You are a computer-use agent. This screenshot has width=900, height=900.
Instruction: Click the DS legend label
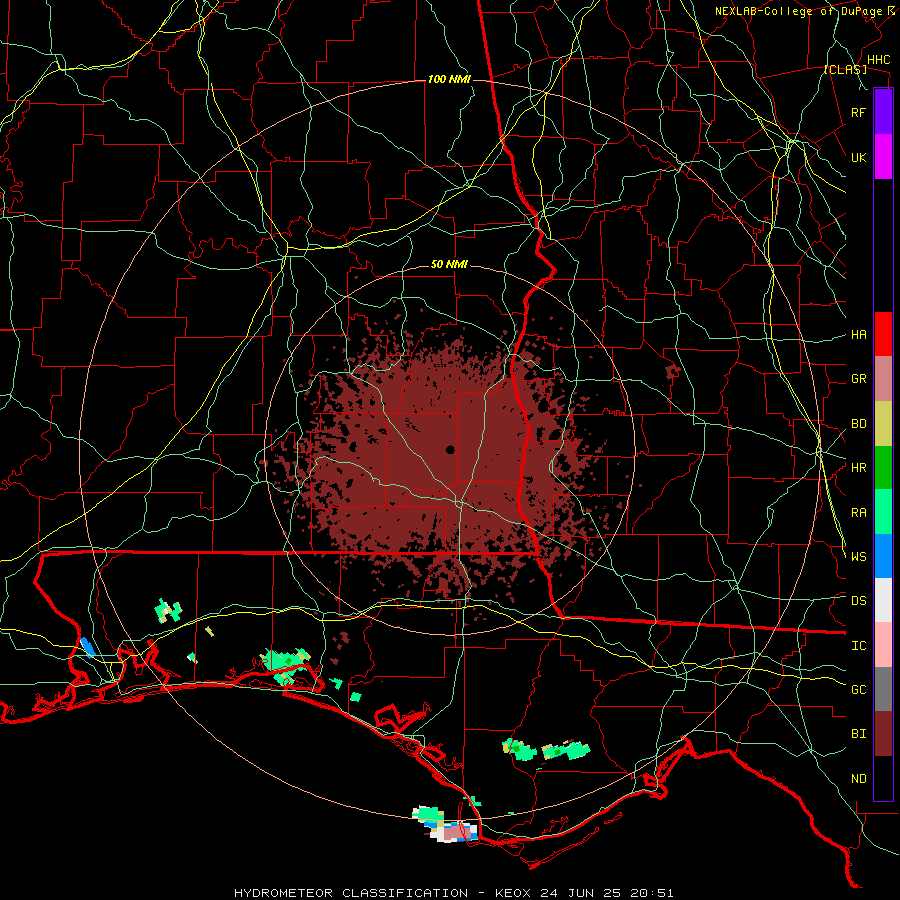(858, 601)
